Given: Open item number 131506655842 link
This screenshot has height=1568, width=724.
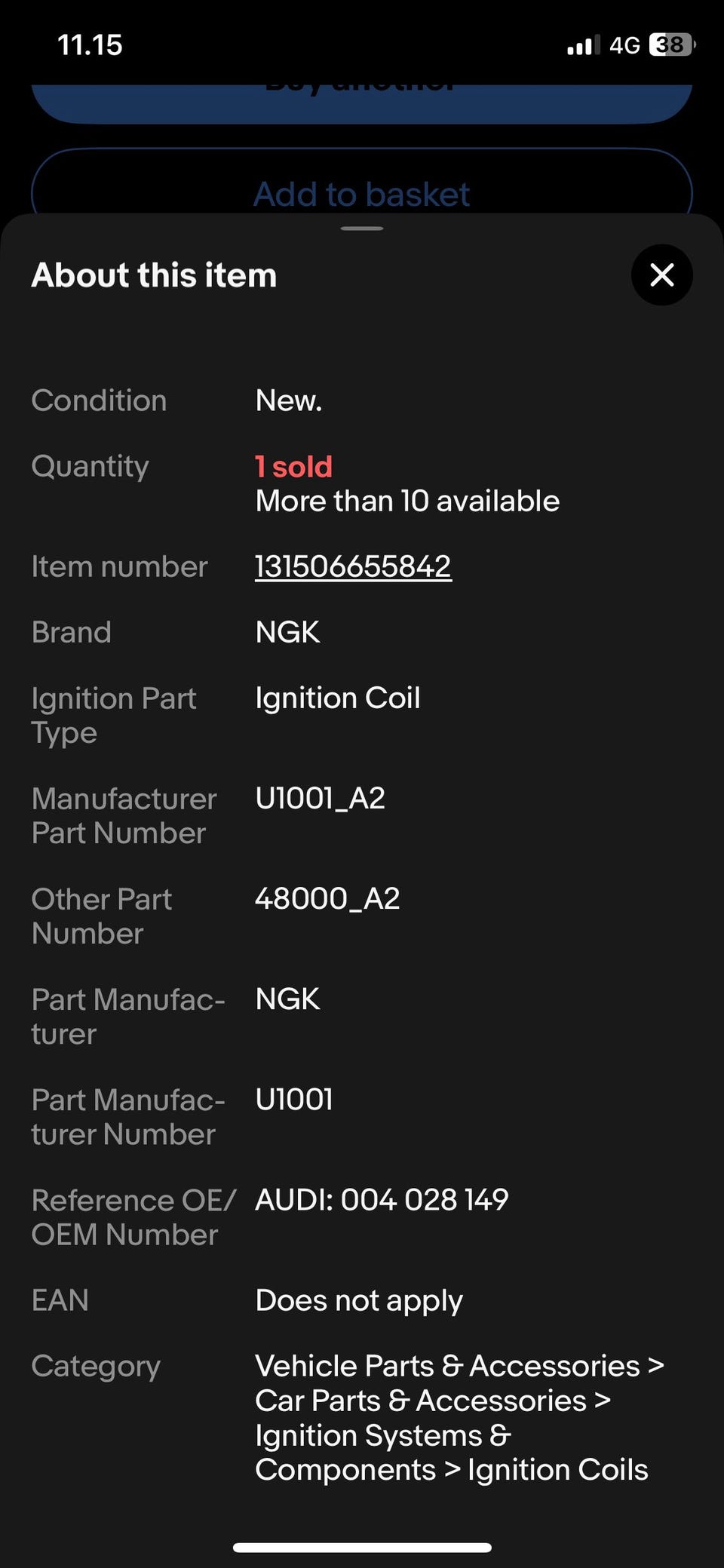Looking at the screenshot, I should click(353, 566).
